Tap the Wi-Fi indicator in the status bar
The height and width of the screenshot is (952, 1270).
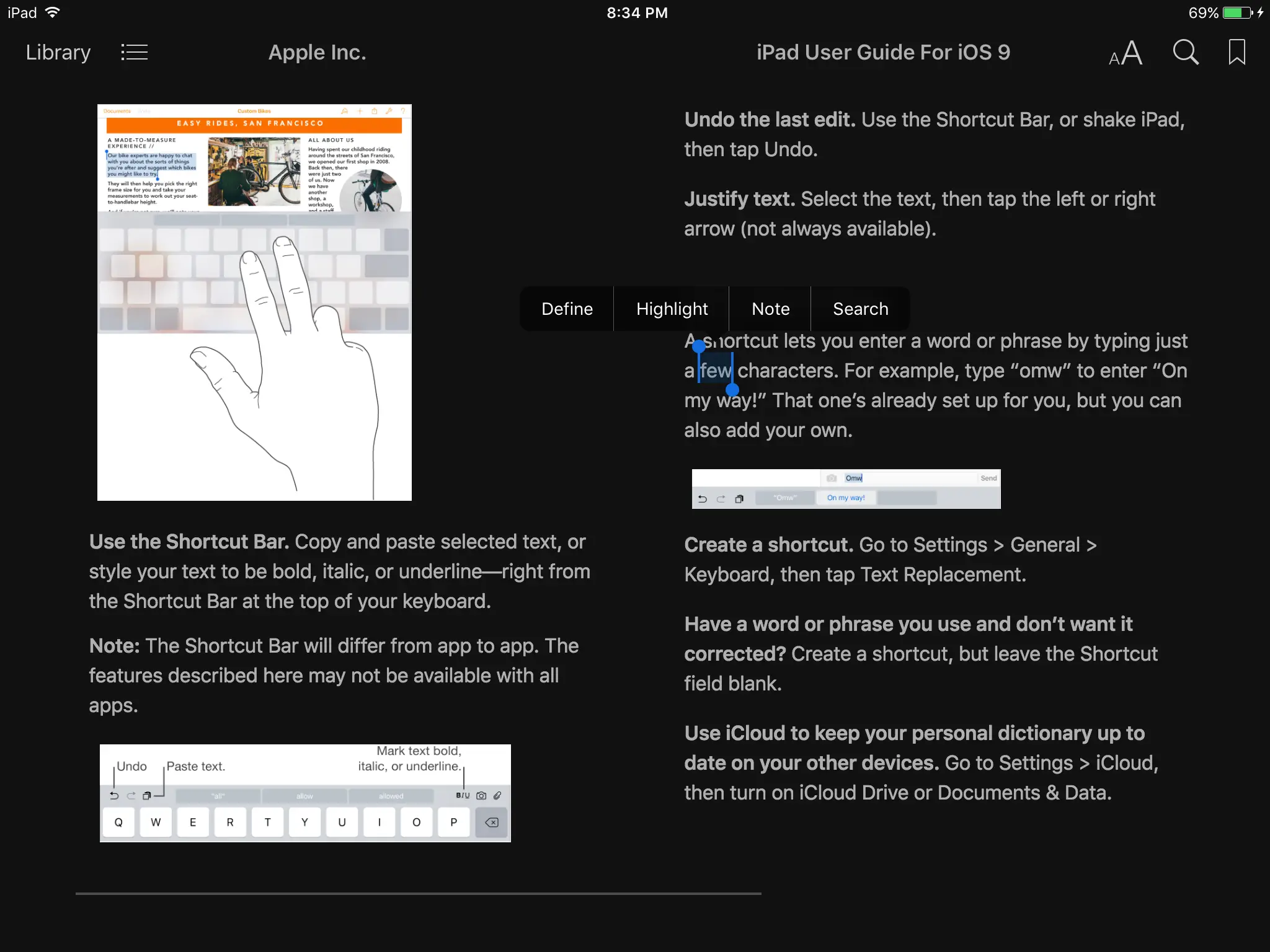coord(52,12)
